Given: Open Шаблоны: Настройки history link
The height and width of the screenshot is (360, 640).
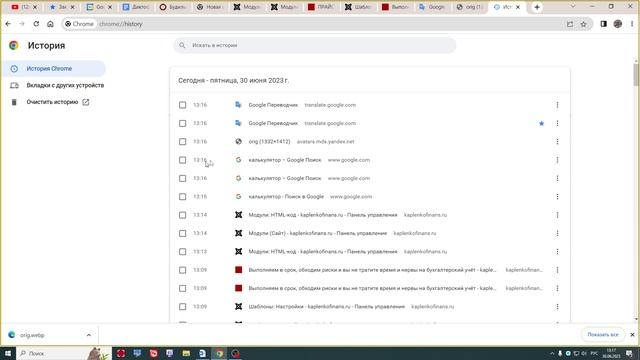Looking at the screenshot, I should [x=327, y=307].
